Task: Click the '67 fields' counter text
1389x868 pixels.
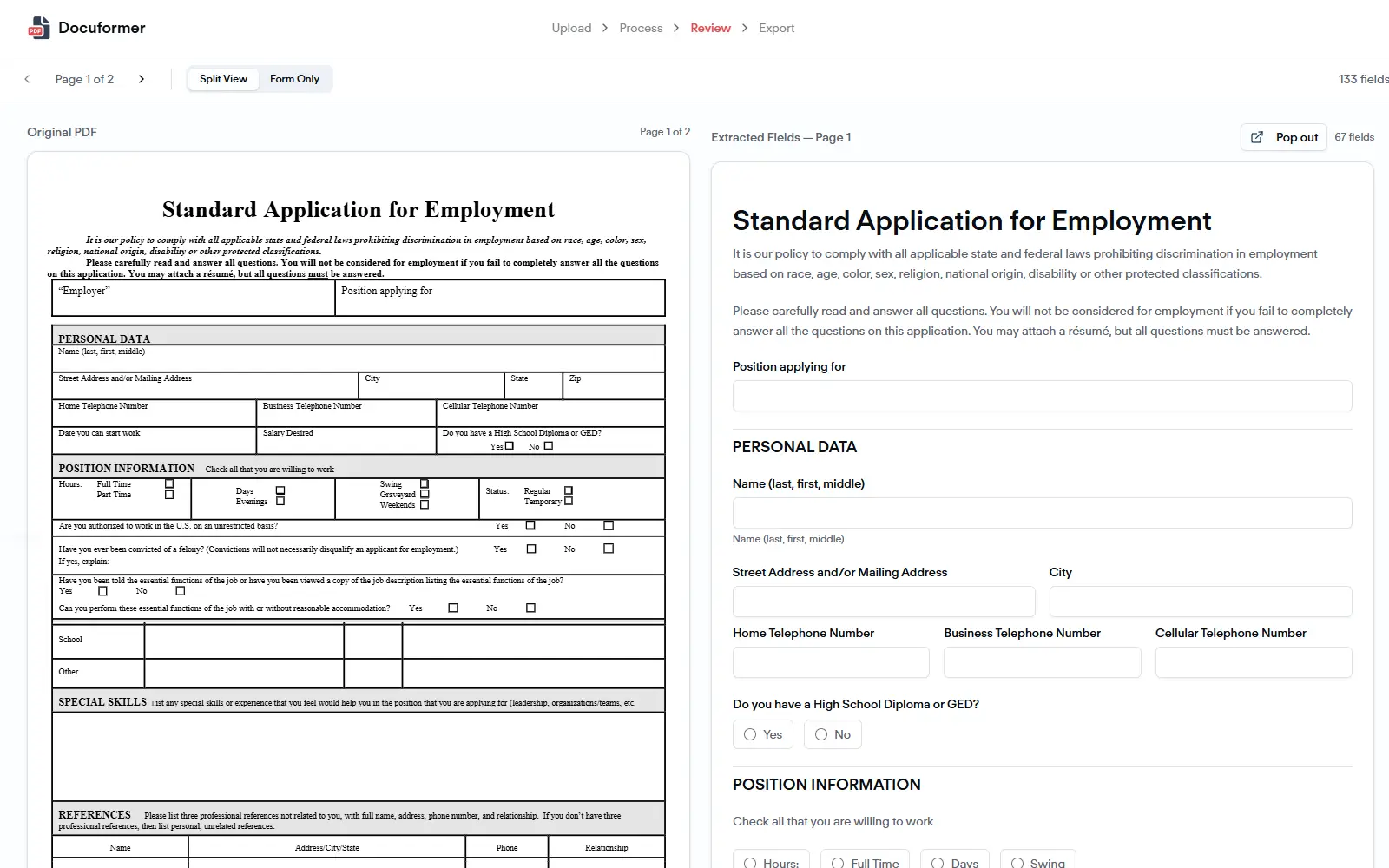Action: [x=1354, y=137]
